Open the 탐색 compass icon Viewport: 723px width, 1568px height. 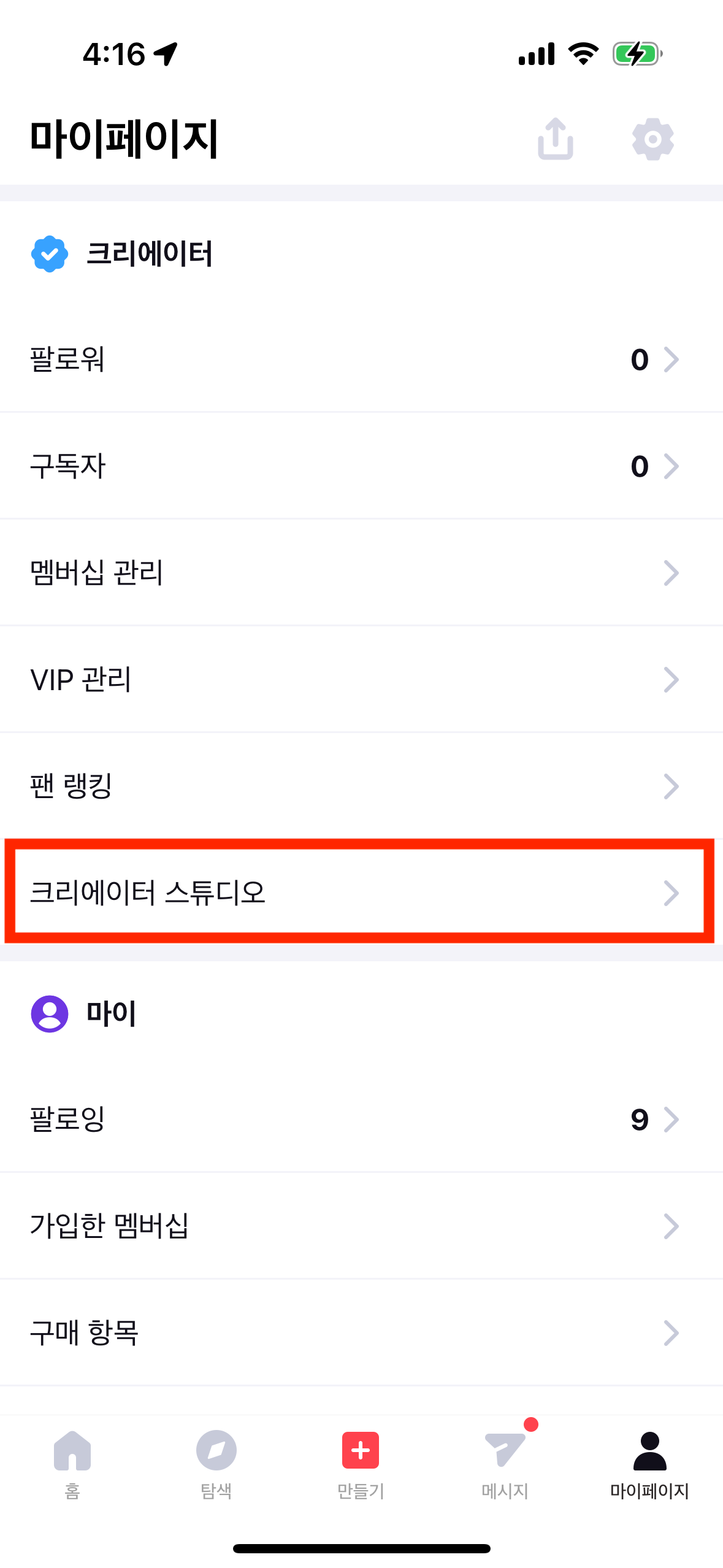click(216, 1450)
